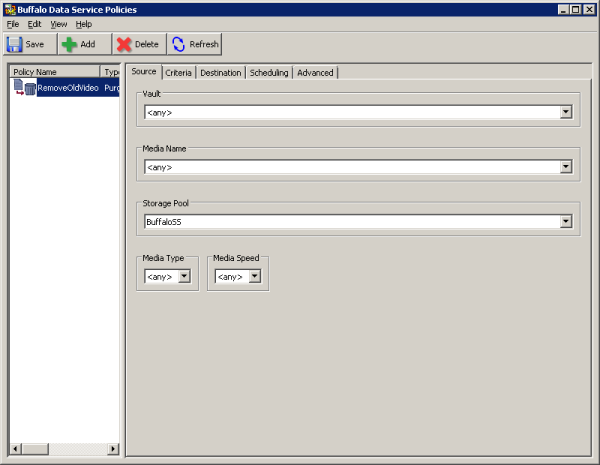Expand the Media Name dropdown arrow
This screenshot has width=600, height=465.
(x=566, y=167)
